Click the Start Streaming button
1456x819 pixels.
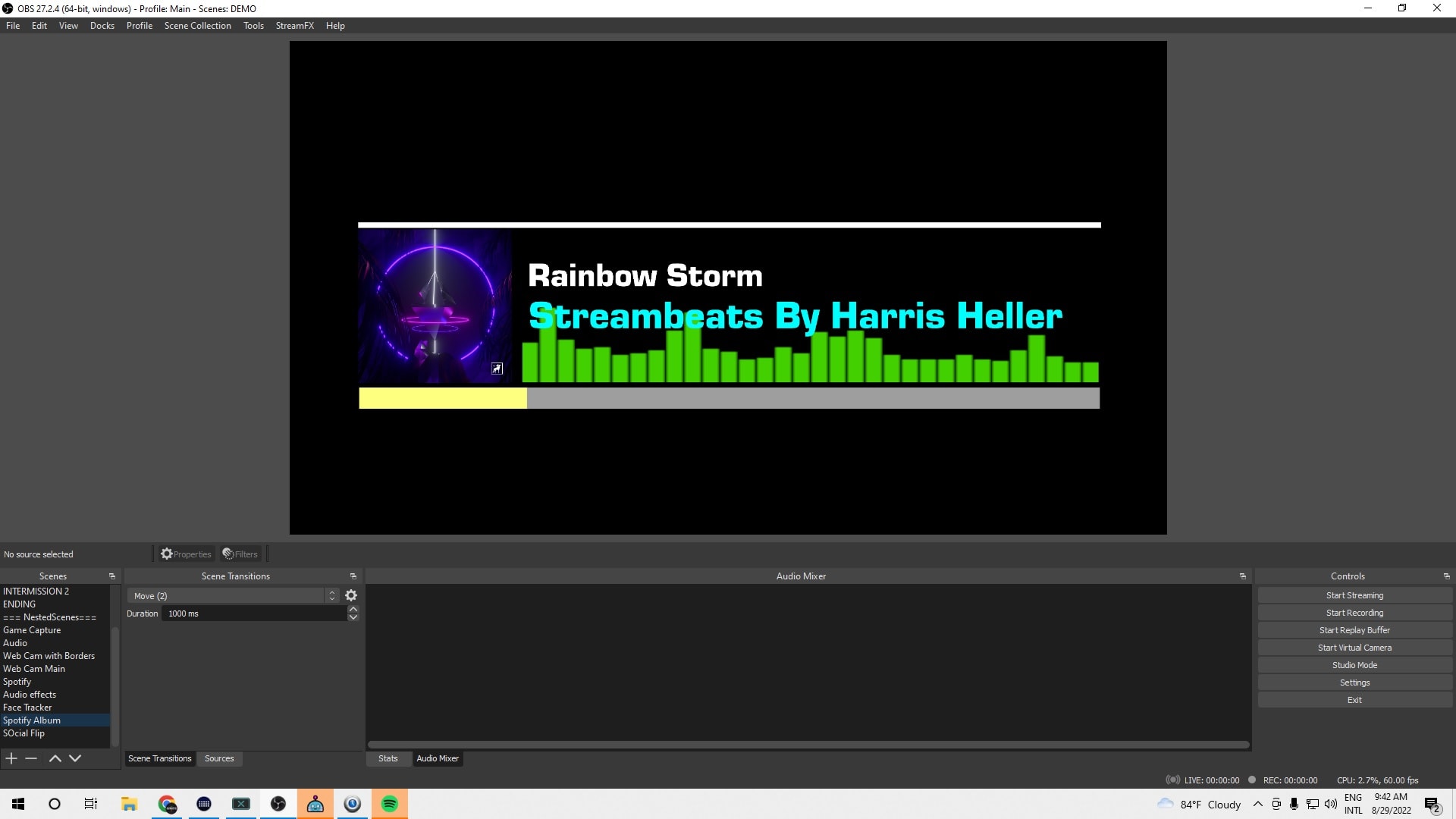click(1354, 595)
